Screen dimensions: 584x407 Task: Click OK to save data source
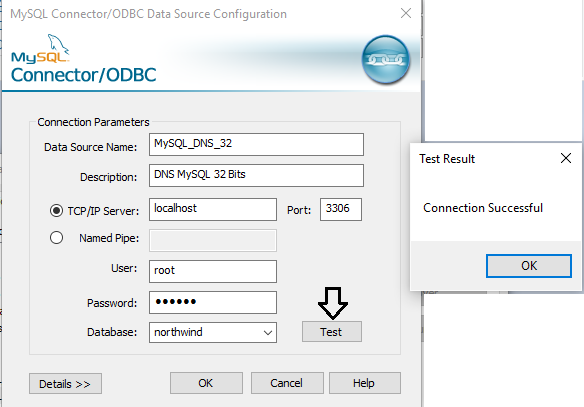point(206,383)
